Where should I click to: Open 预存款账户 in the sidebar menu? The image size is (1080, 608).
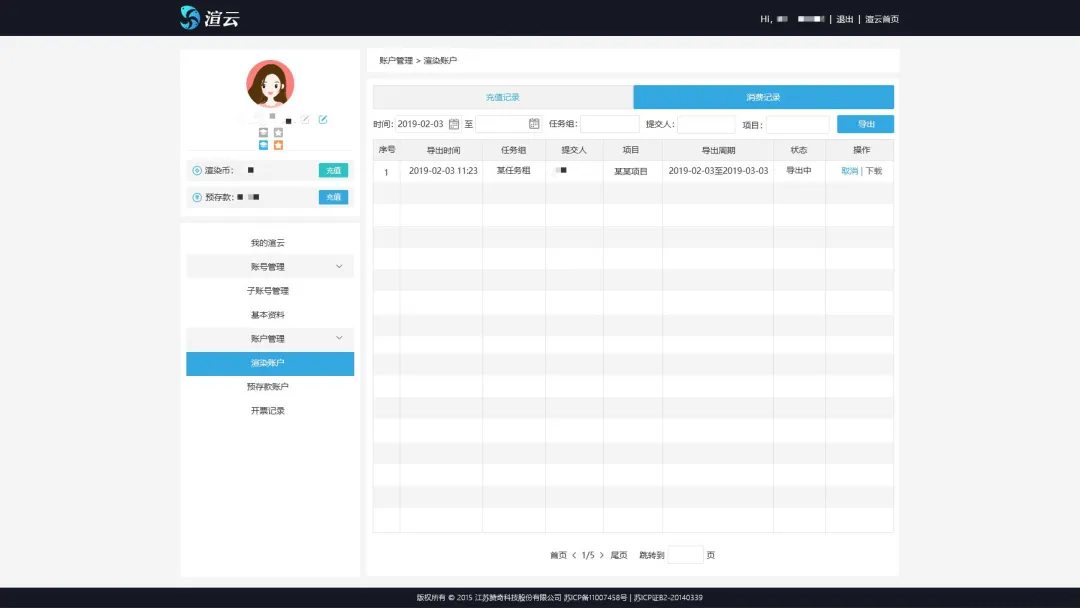click(268, 387)
